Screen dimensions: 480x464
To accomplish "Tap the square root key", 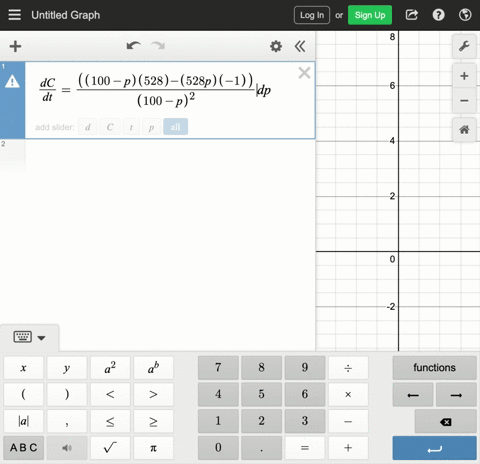I will (x=110, y=448).
